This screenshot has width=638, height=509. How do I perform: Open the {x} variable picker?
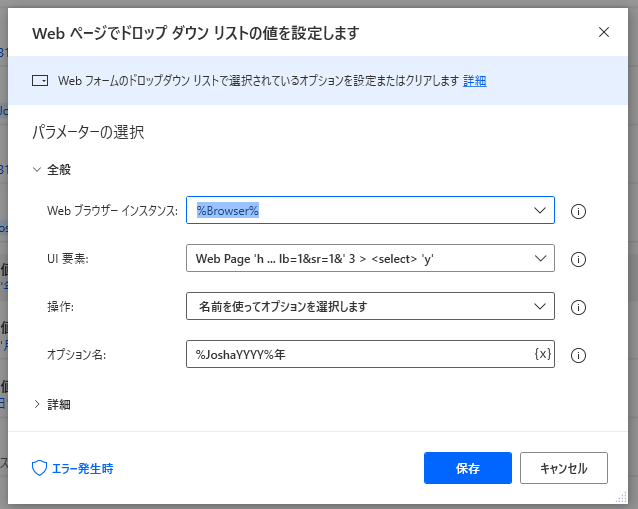point(542,354)
